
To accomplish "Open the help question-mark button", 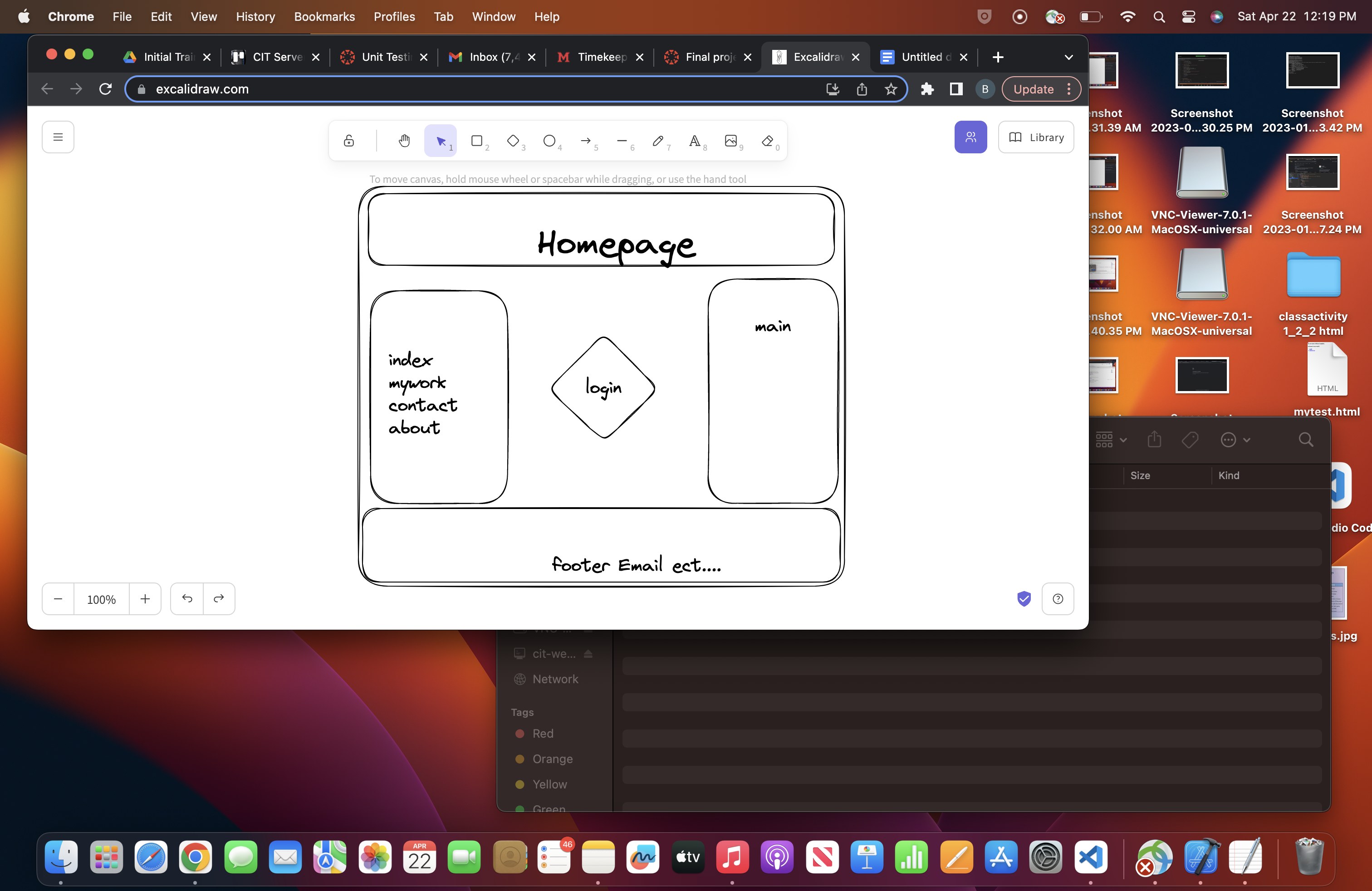I will click(1058, 599).
